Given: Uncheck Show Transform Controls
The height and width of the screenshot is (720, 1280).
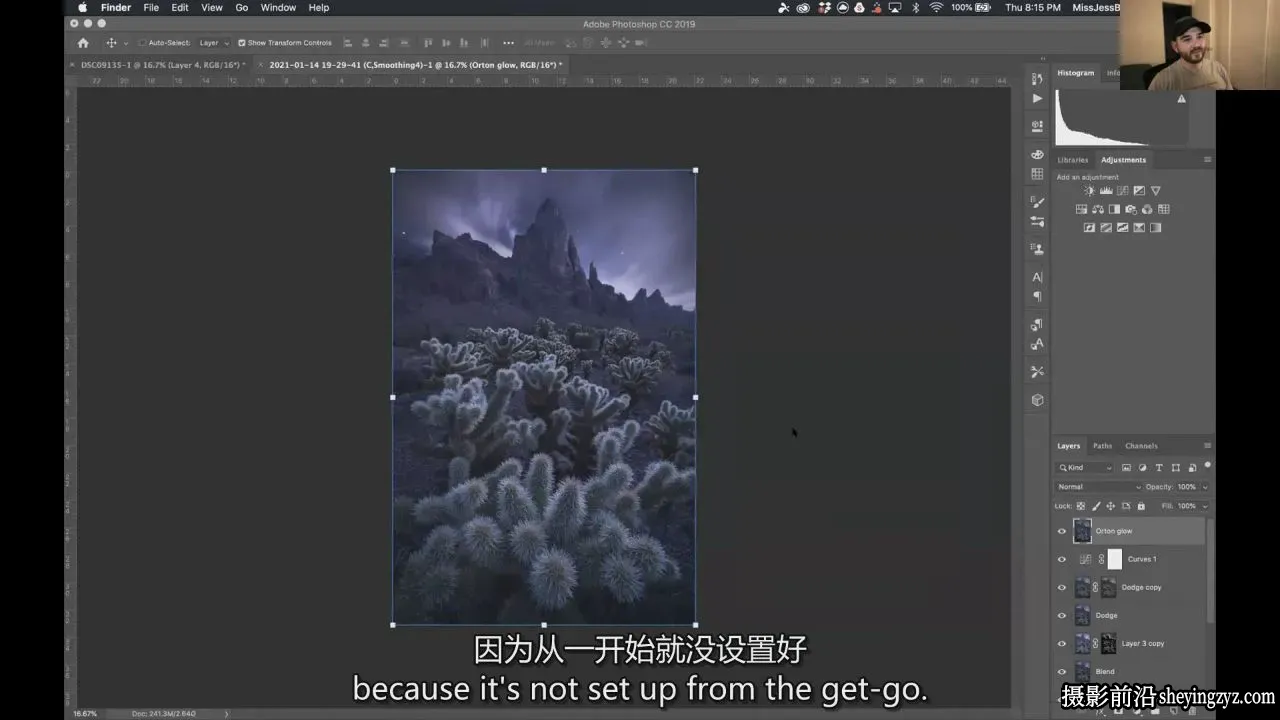Looking at the screenshot, I should [x=242, y=43].
